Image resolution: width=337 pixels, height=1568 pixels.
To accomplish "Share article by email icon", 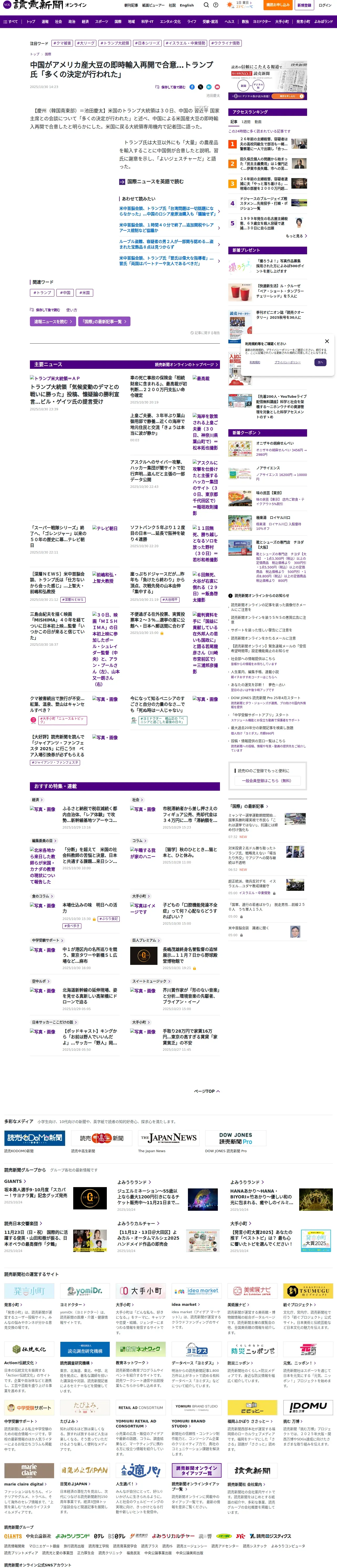I will (x=217, y=87).
